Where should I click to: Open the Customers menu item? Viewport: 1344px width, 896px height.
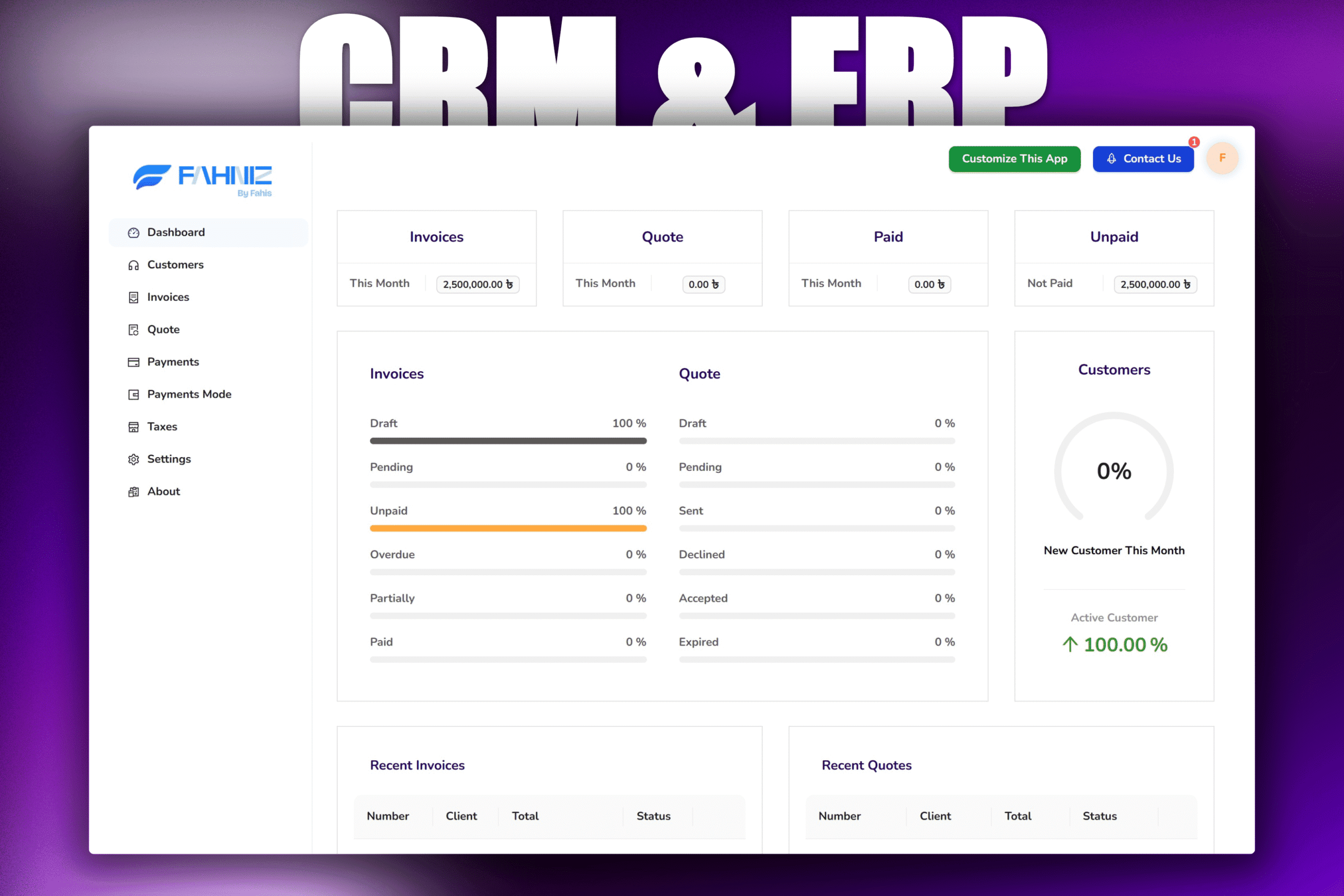[175, 265]
